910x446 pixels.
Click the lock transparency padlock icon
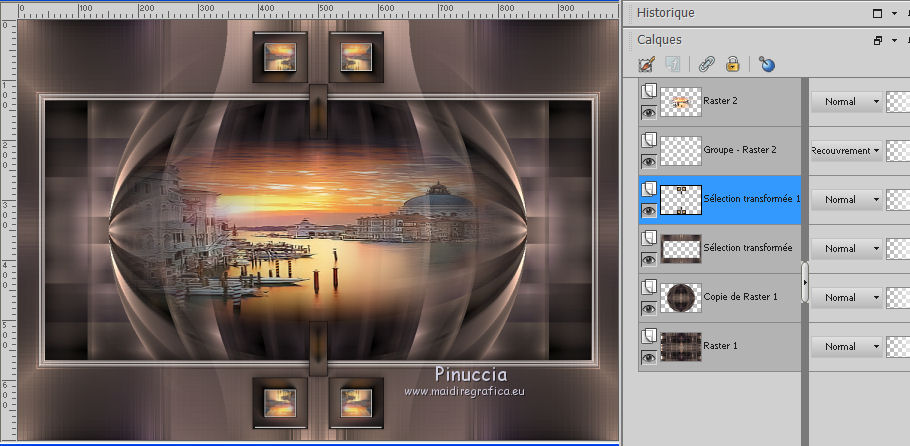point(733,65)
